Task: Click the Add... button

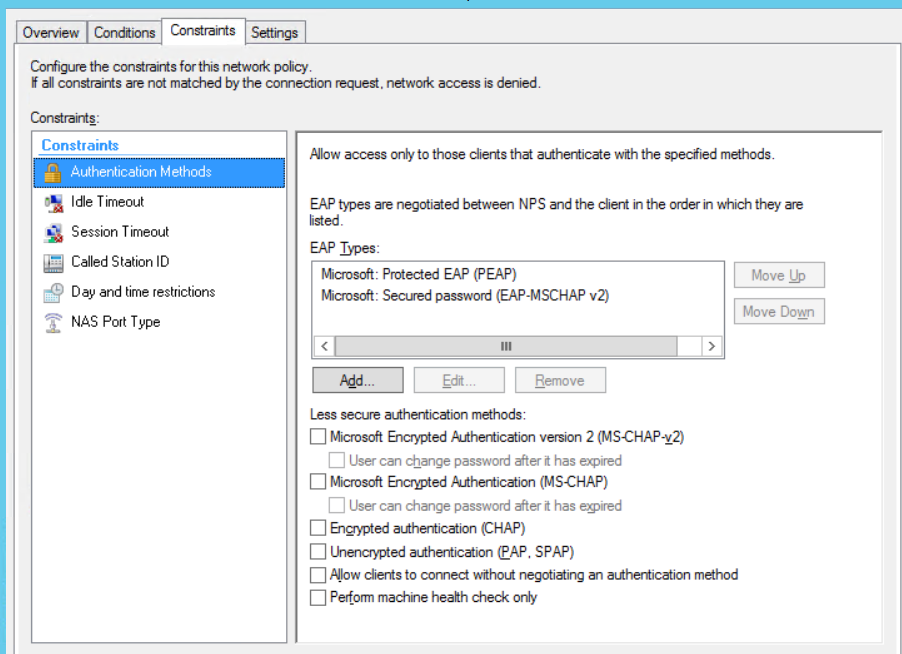Action: (357, 380)
